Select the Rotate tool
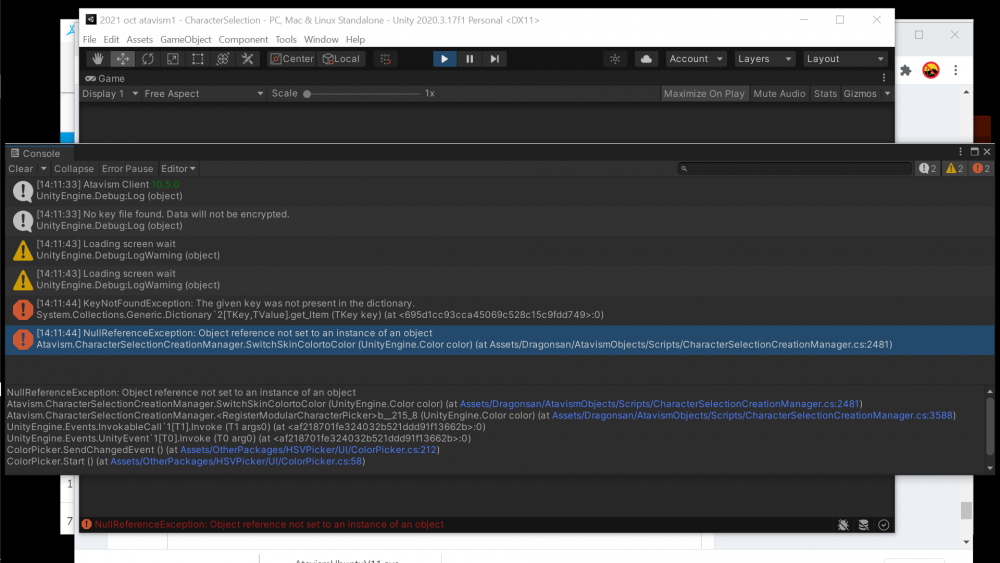The width and height of the screenshot is (1000, 563). [x=147, y=59]
